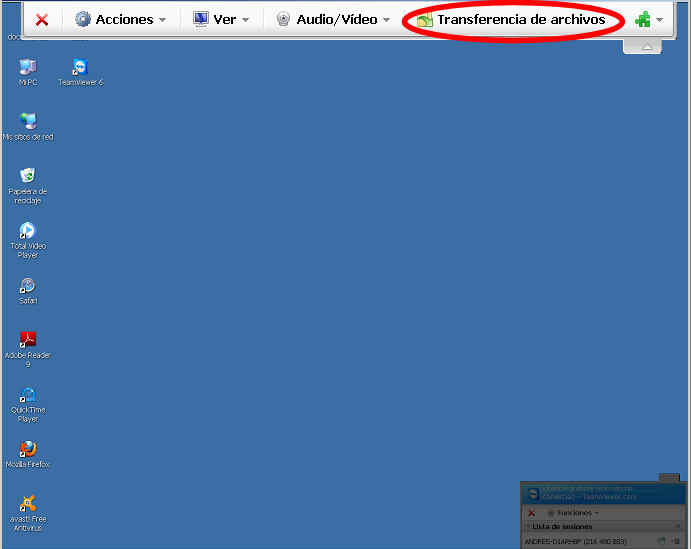Select the QuickTime Player shortcut

[x=28, y=396]
